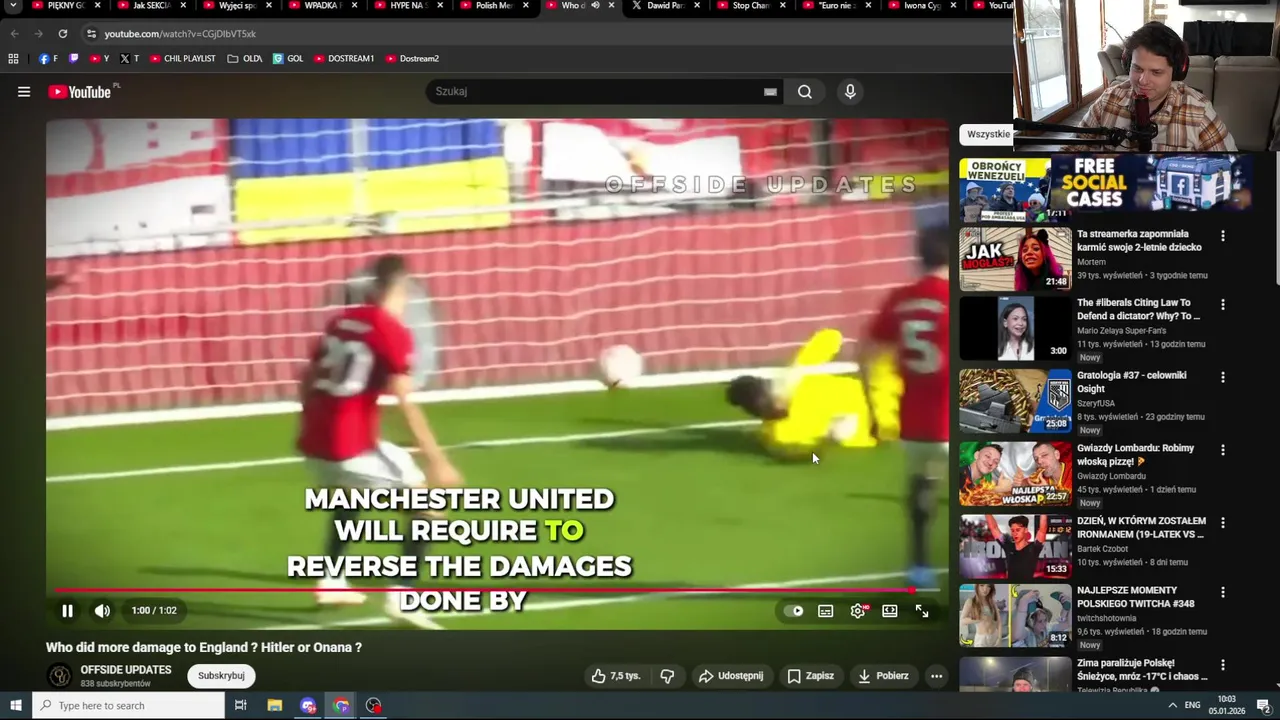Viewport: 1280px width, 720px height.
Task: Open the OFFSIDE UPDATES channel name link
Action: 126,670
